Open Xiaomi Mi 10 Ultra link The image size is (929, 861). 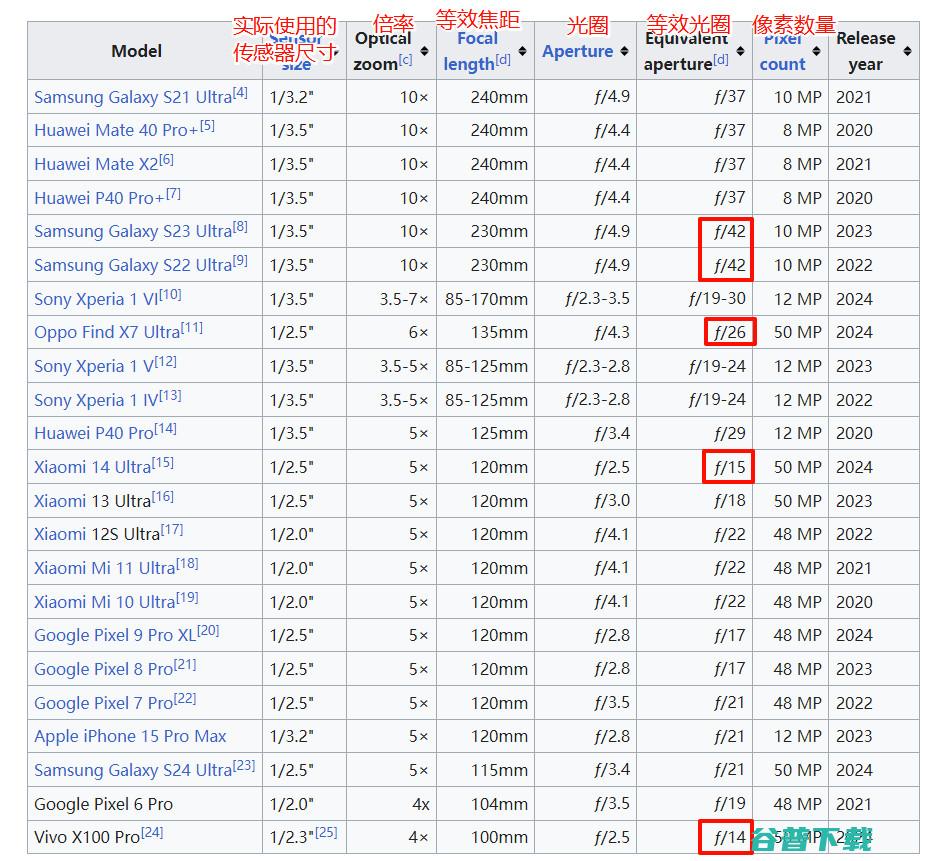[104, 602]
